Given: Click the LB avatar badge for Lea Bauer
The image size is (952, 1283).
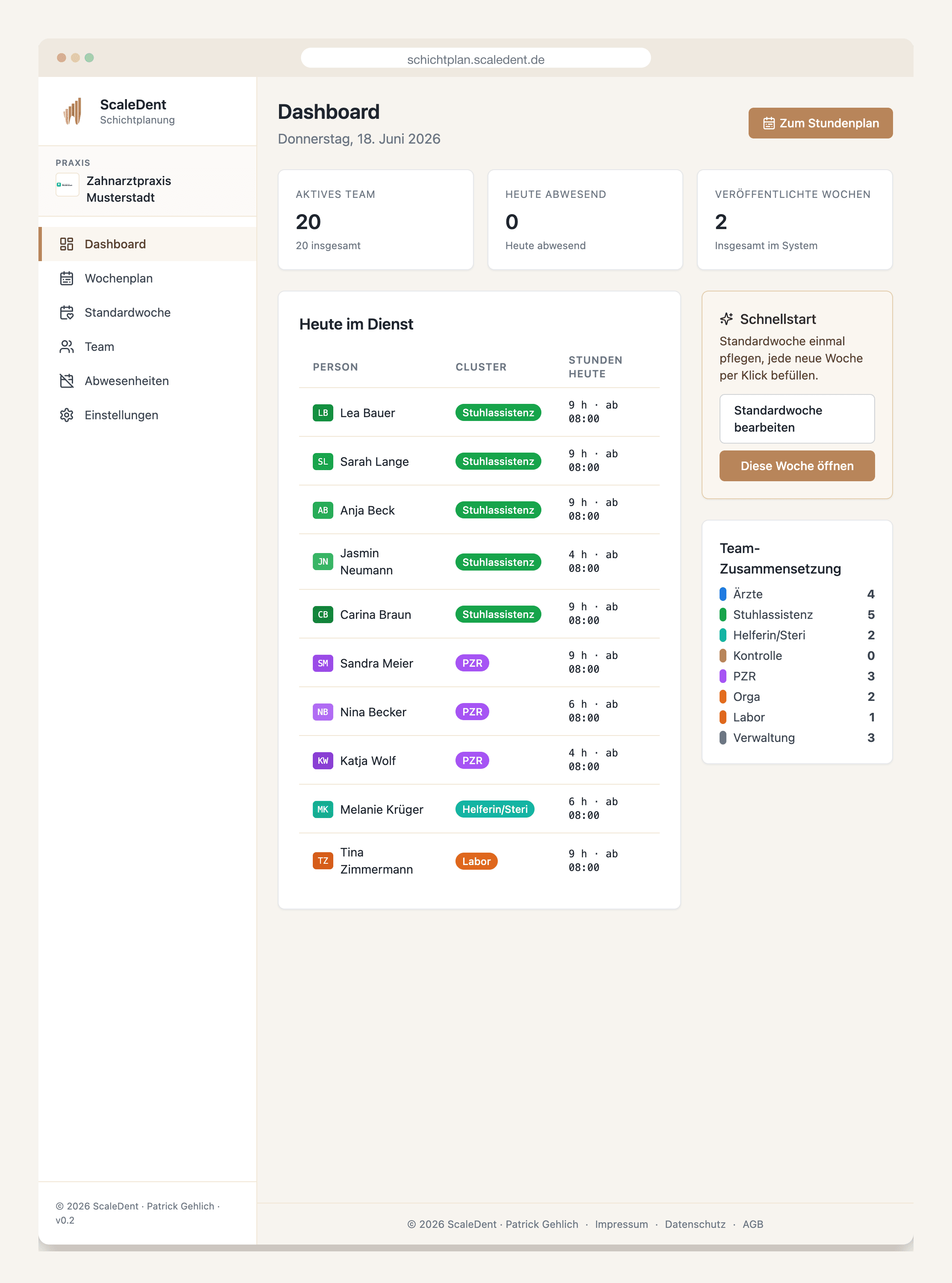Looking at the screenshot, I should pyautogui.click(x=323, y=413).
